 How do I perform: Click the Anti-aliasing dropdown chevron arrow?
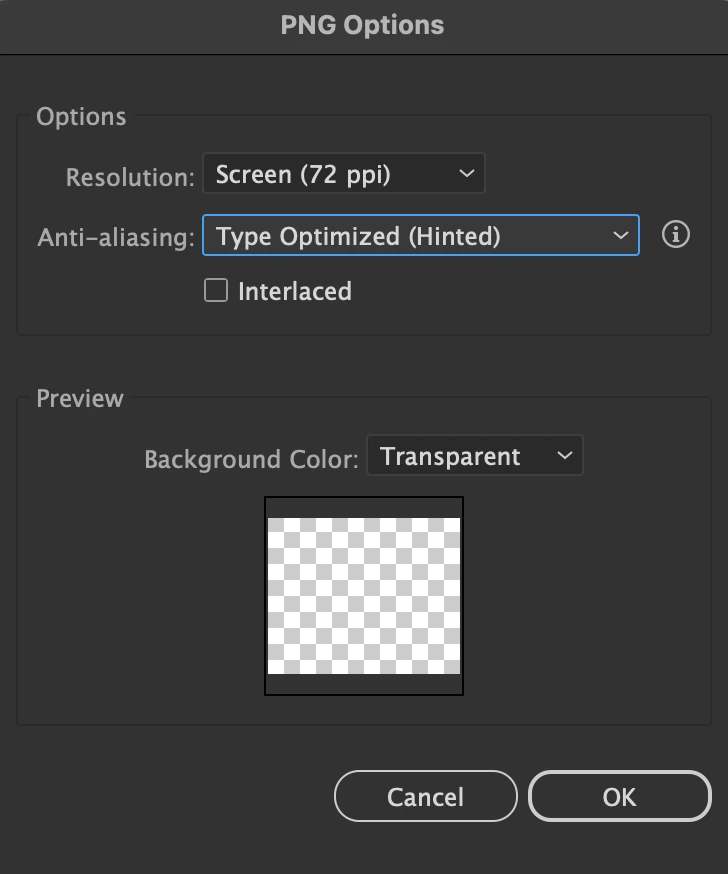coord(621,236)
